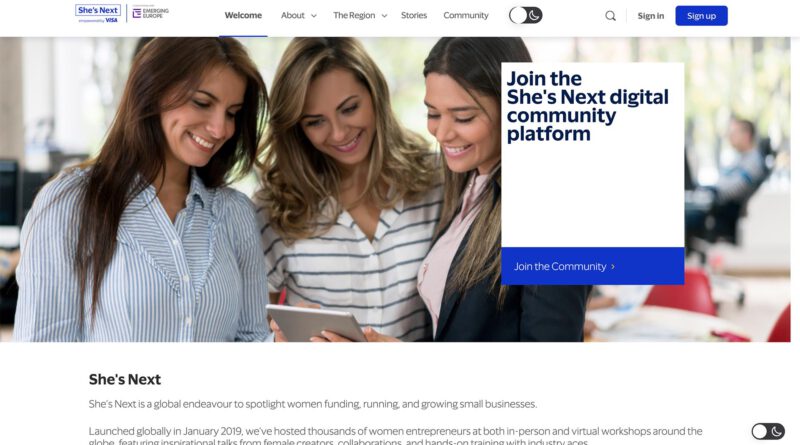Toggle dark mode switch in navigation bar
This screenshot has height=445, width=800.
point(526,15)
